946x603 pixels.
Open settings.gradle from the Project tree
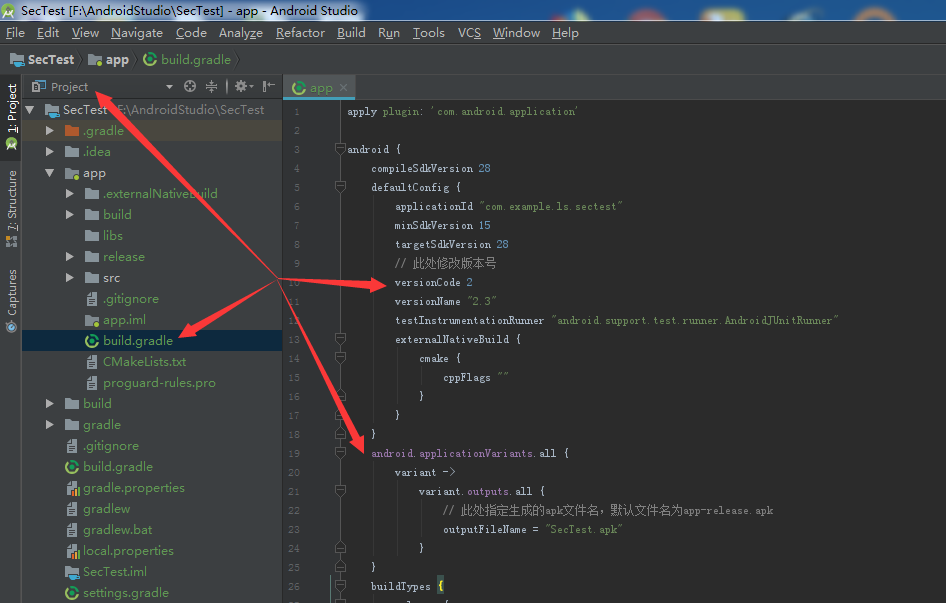coord(127,592)
